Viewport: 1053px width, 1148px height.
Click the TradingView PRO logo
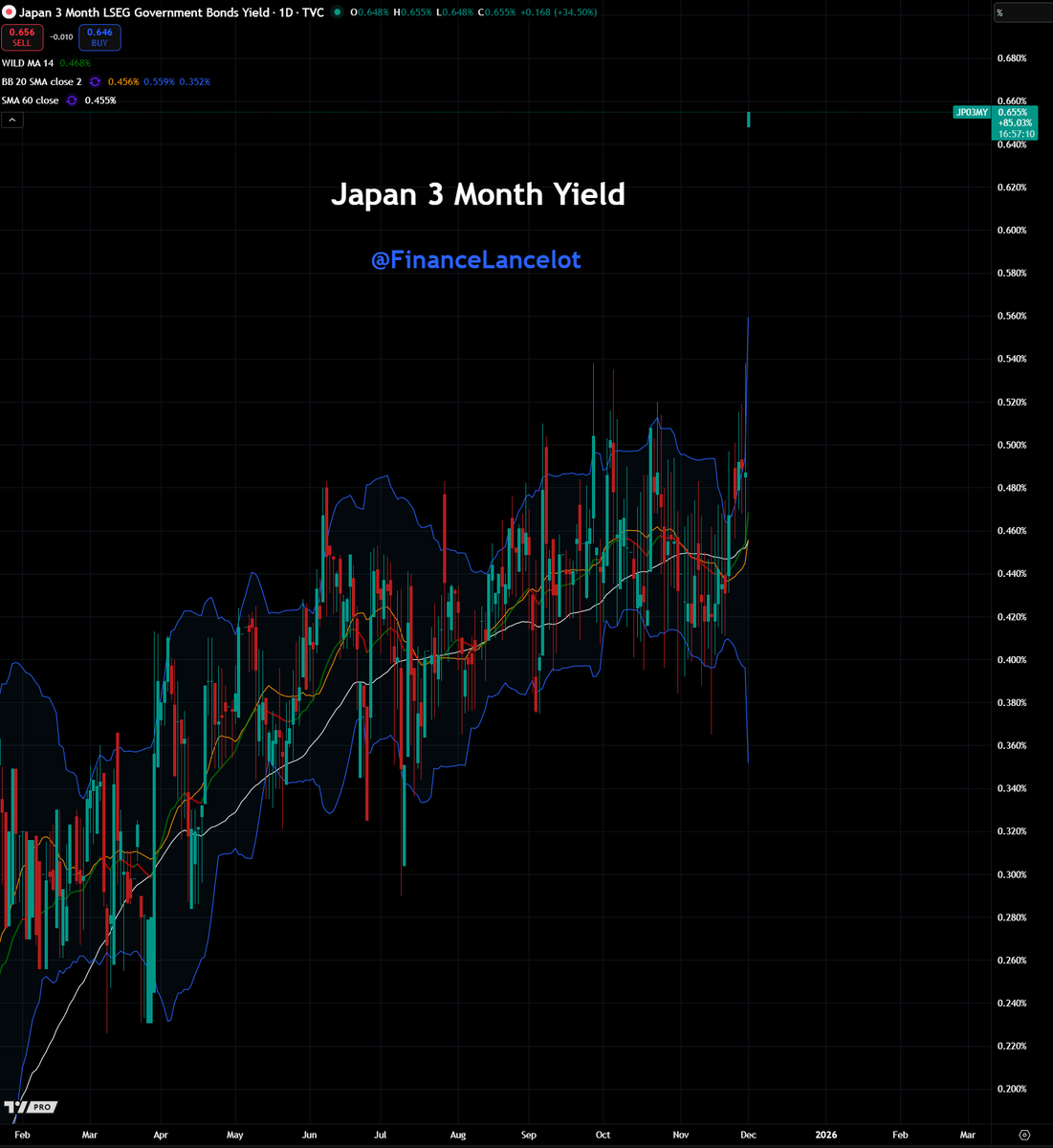[30, 1107]
